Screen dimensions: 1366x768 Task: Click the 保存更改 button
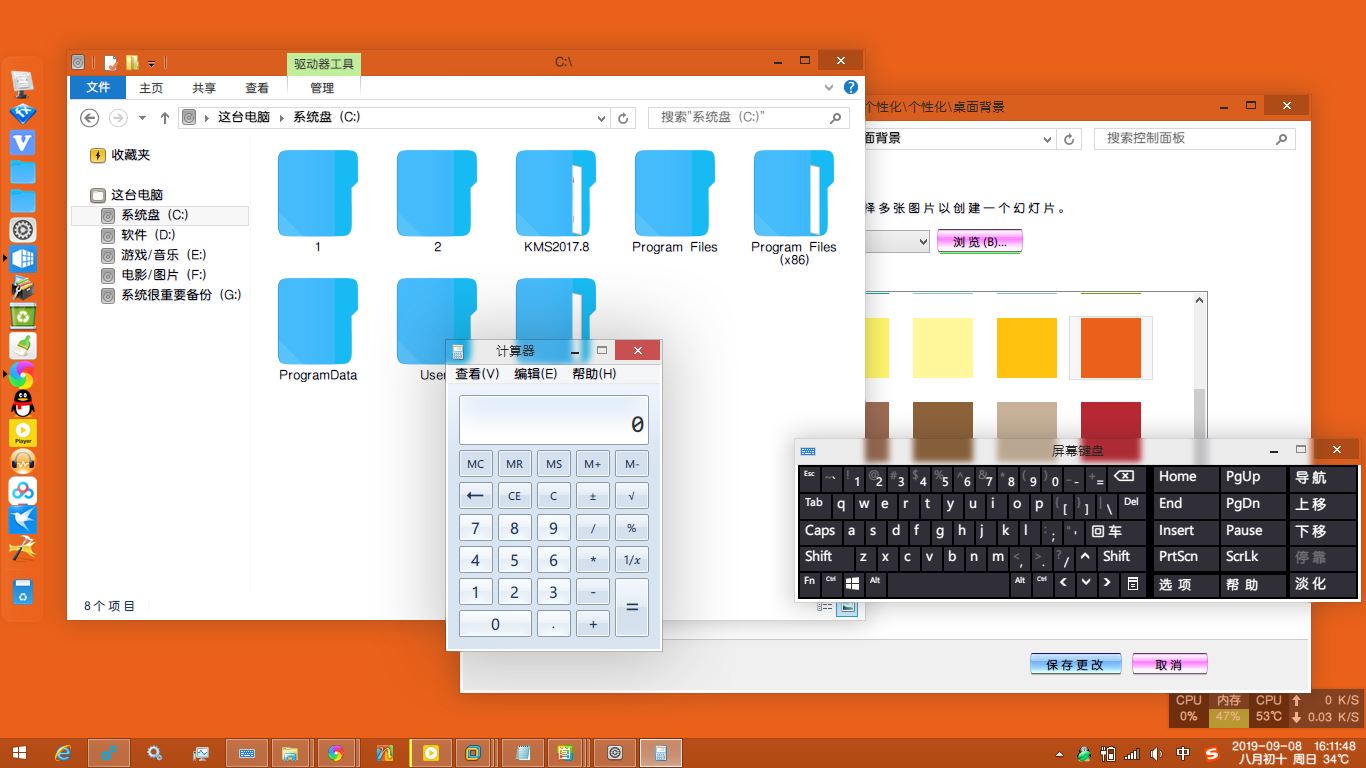[1075, 665]
